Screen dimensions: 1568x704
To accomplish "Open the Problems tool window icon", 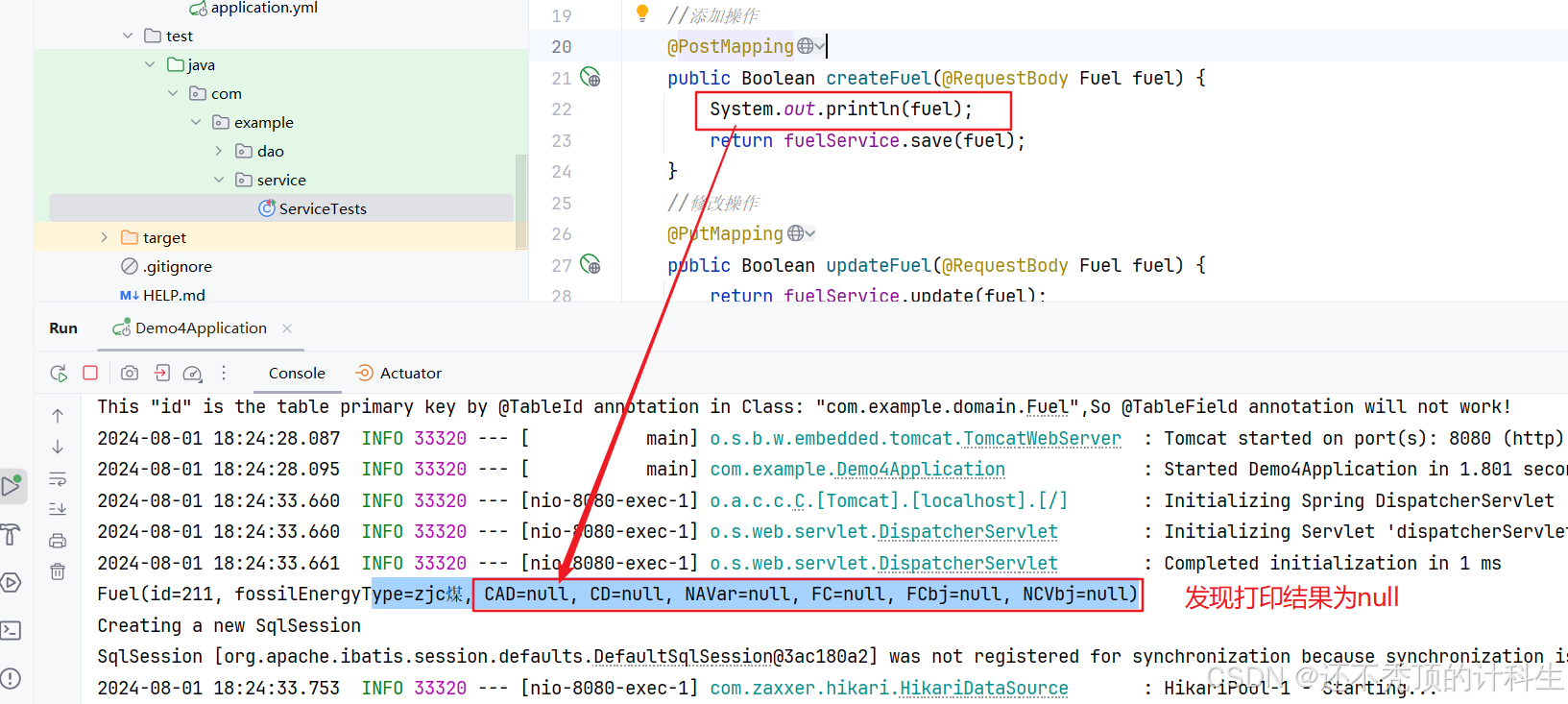I will coord(11,678).
